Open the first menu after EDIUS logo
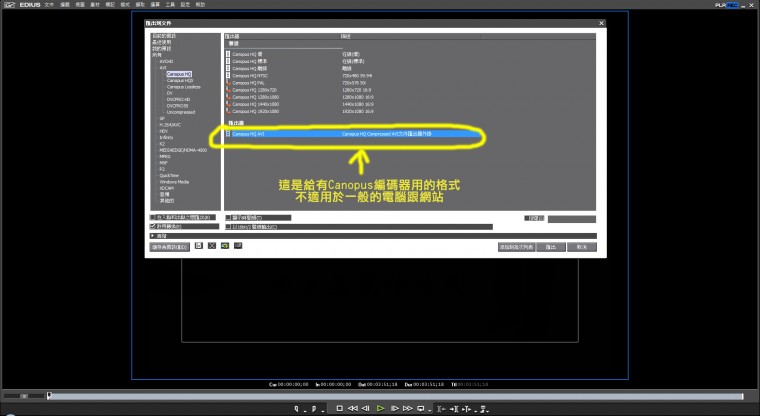Screen dimensions: 760x416 49,4
